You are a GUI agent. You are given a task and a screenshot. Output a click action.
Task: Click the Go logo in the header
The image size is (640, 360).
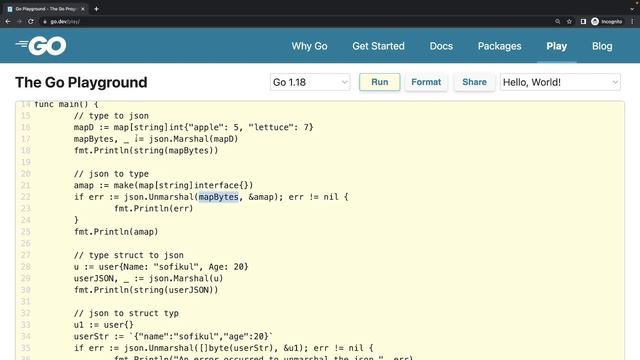click(41, 46)
